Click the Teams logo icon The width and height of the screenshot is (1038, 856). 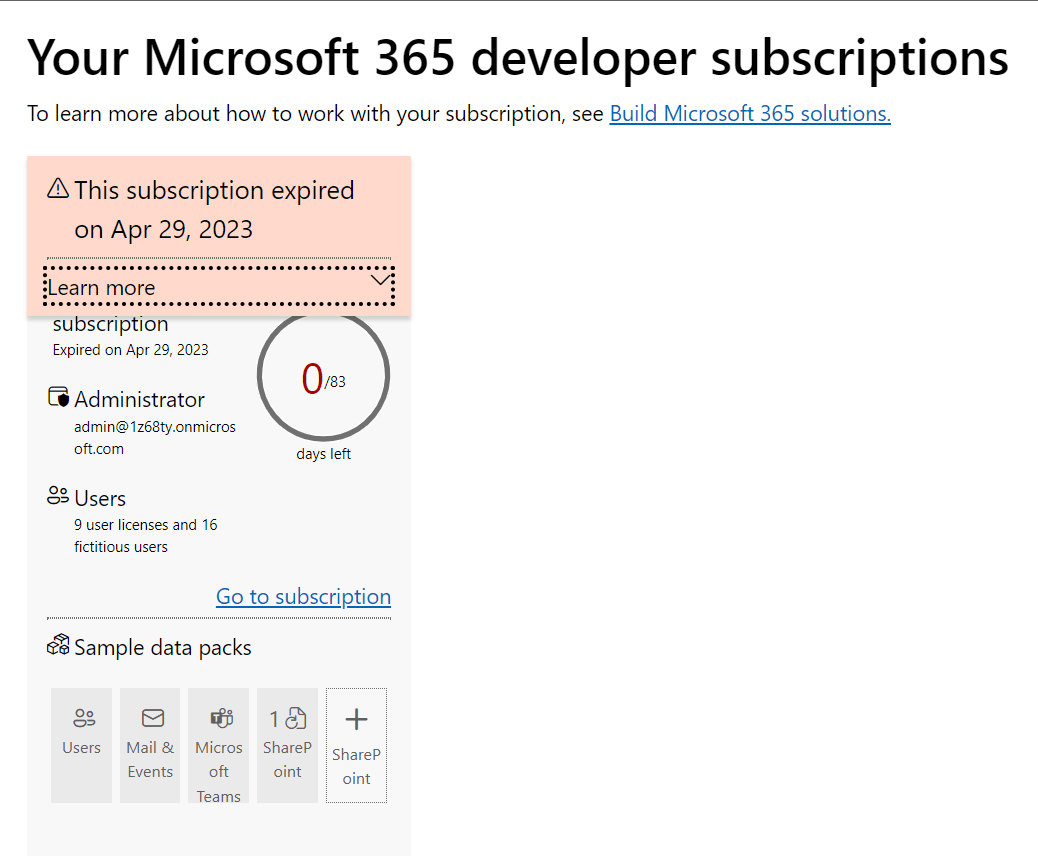coord(222,718)
